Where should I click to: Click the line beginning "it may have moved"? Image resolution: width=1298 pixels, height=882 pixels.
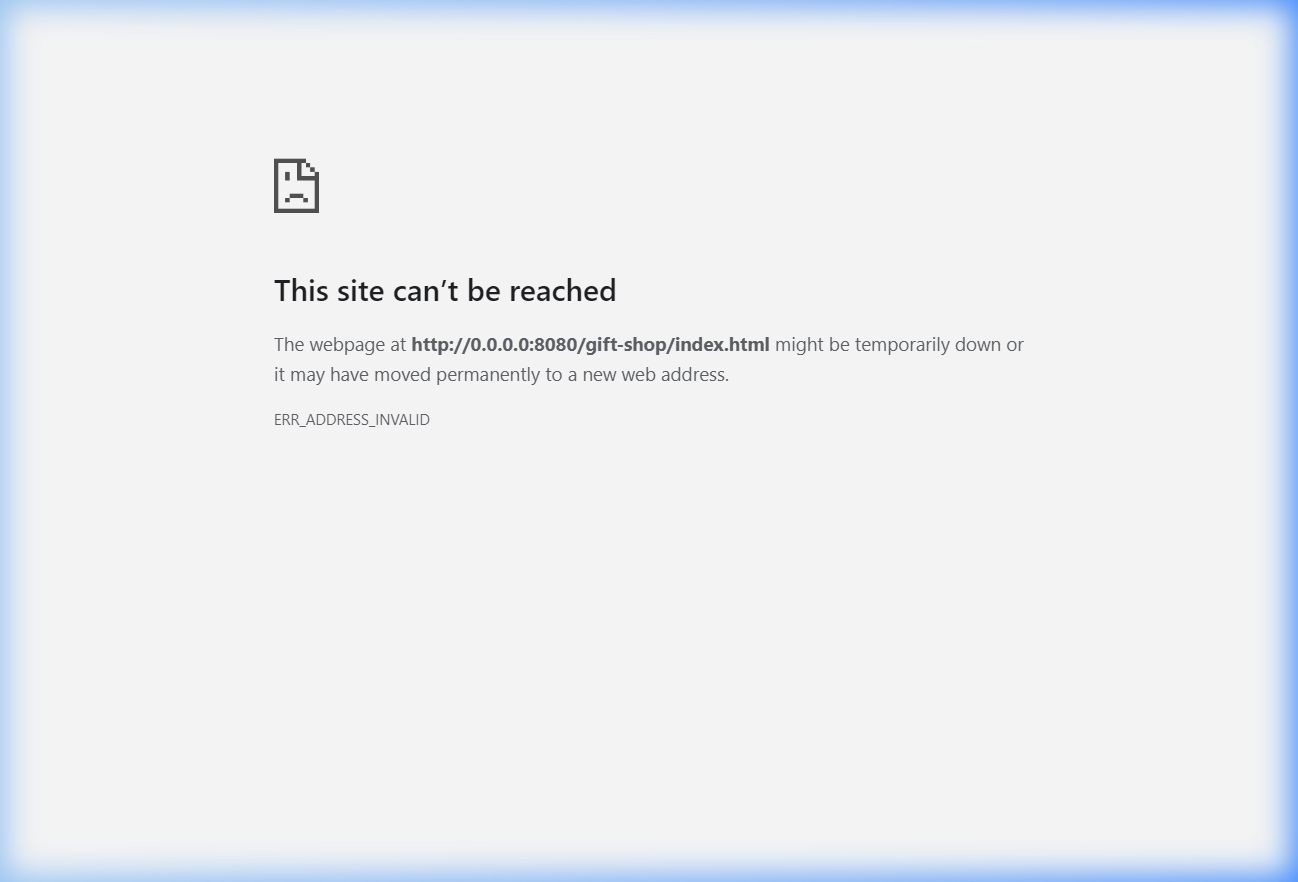click(501, 375)
